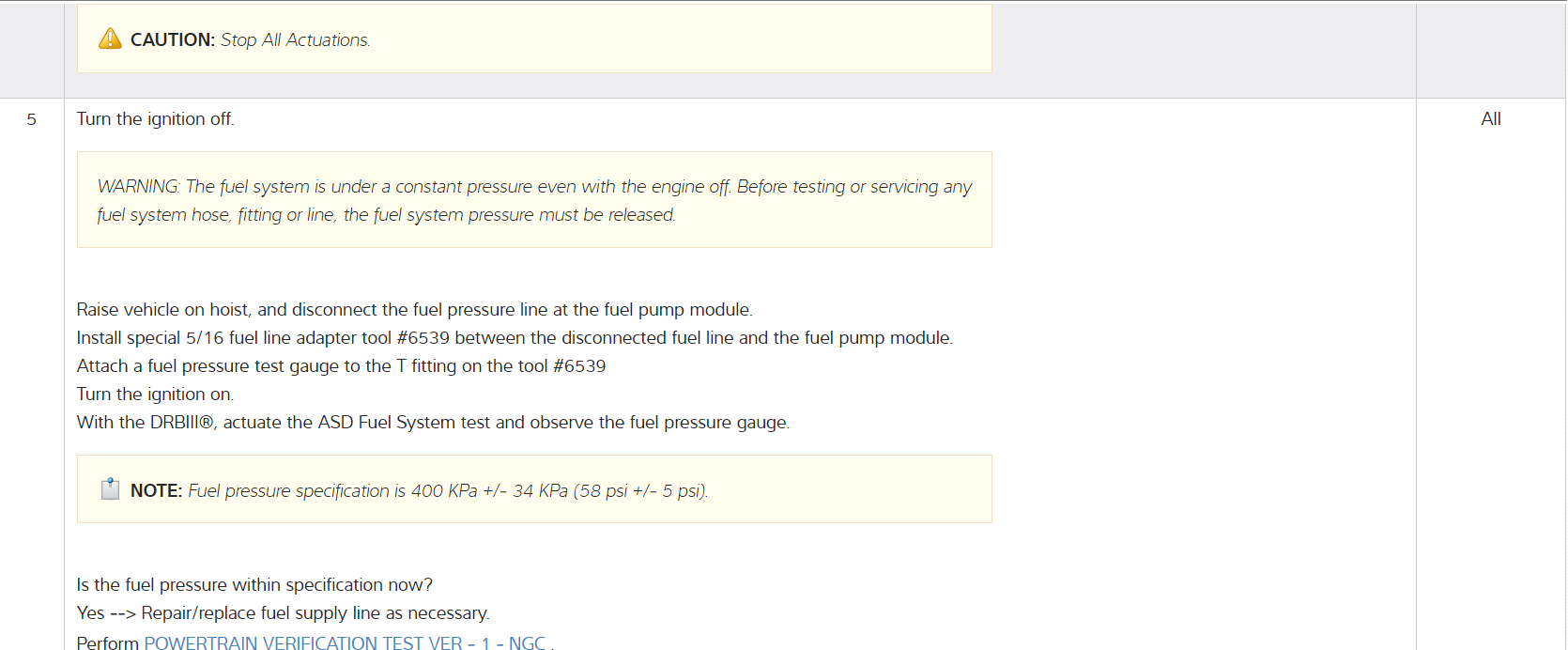Click the "Turn the ignition off." text
Image resolution: width=1568 pixels, height=650 pixels.
pos(155,119)
